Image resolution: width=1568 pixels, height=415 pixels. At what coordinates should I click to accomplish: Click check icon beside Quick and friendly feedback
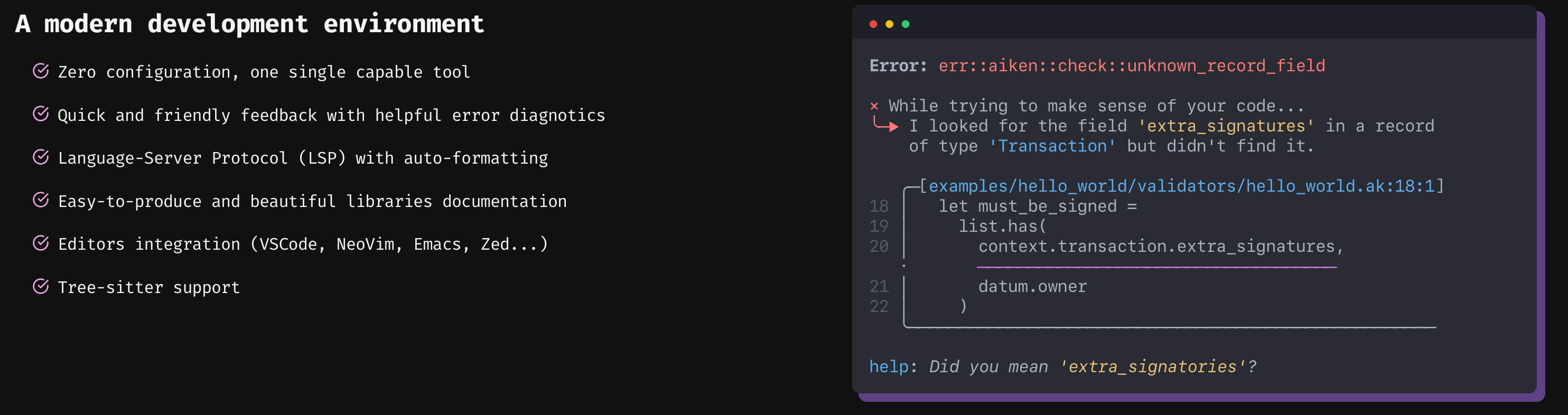coord(41,114)
